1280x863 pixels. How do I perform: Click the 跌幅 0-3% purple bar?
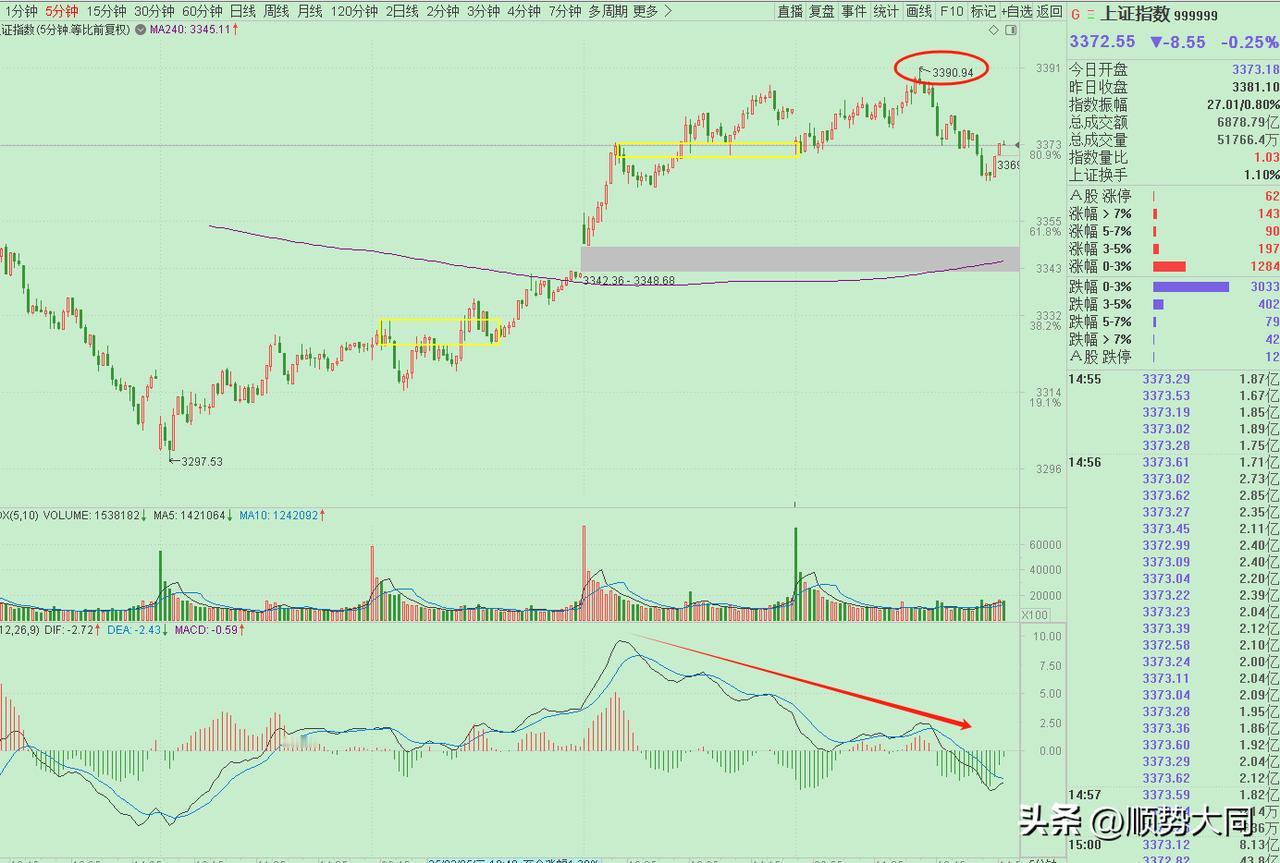coord(1191,287)
